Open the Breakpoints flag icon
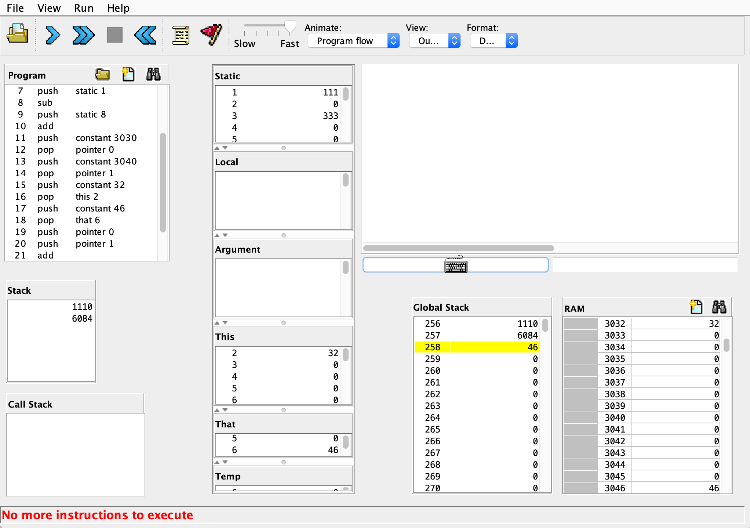Image resolution: width=750 pixels, height=528 pixels. pyautogui.click(x=210, y=35)
